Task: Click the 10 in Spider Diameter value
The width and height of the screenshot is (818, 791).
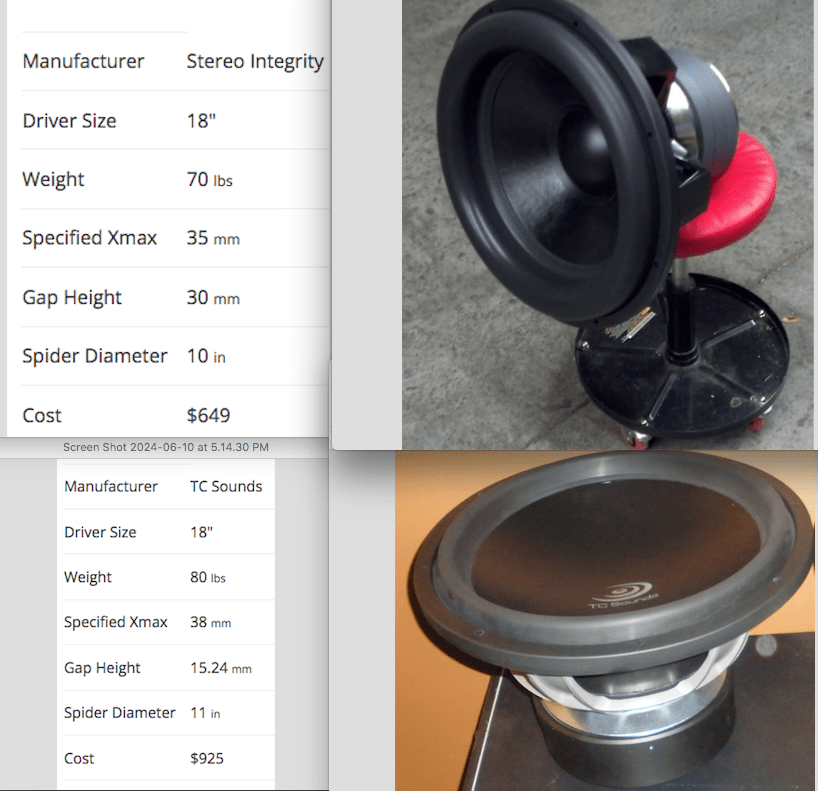Action: pos(206,356)
